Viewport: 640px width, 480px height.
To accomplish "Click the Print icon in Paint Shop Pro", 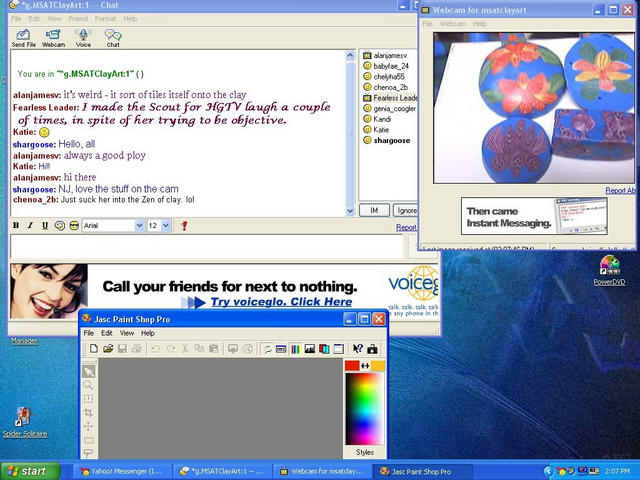I will pyautogui.click(x=136, y=349).
